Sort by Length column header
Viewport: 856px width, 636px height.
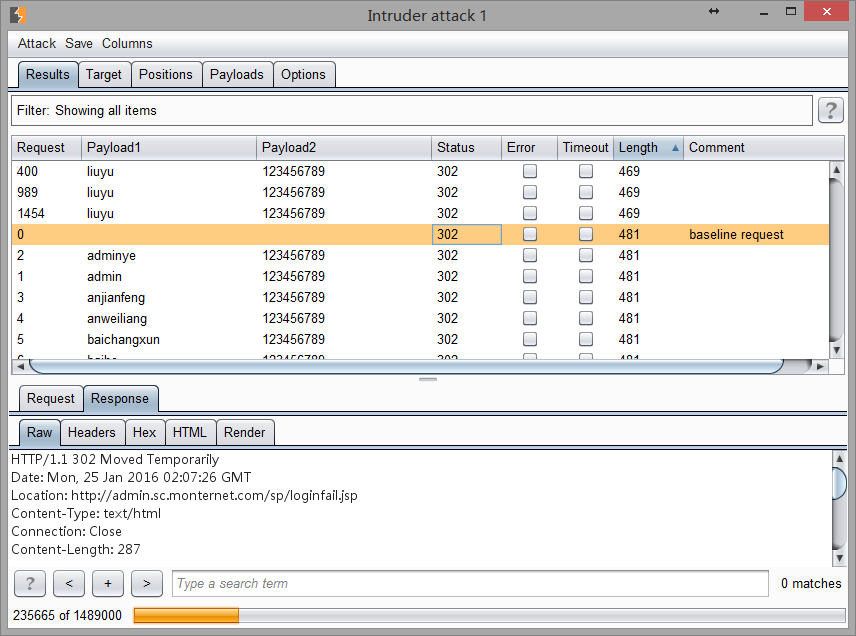[x=647, y=148]
